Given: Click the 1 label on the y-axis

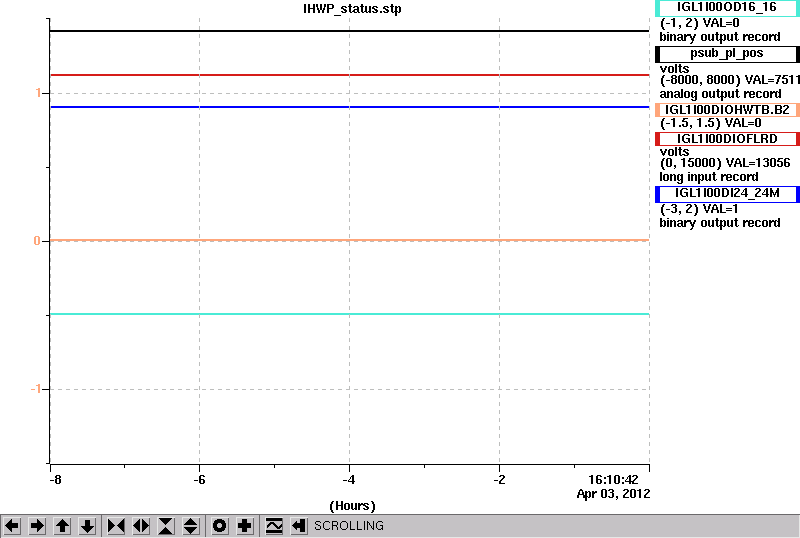Looking at the screenshot, I should (38, 93).
